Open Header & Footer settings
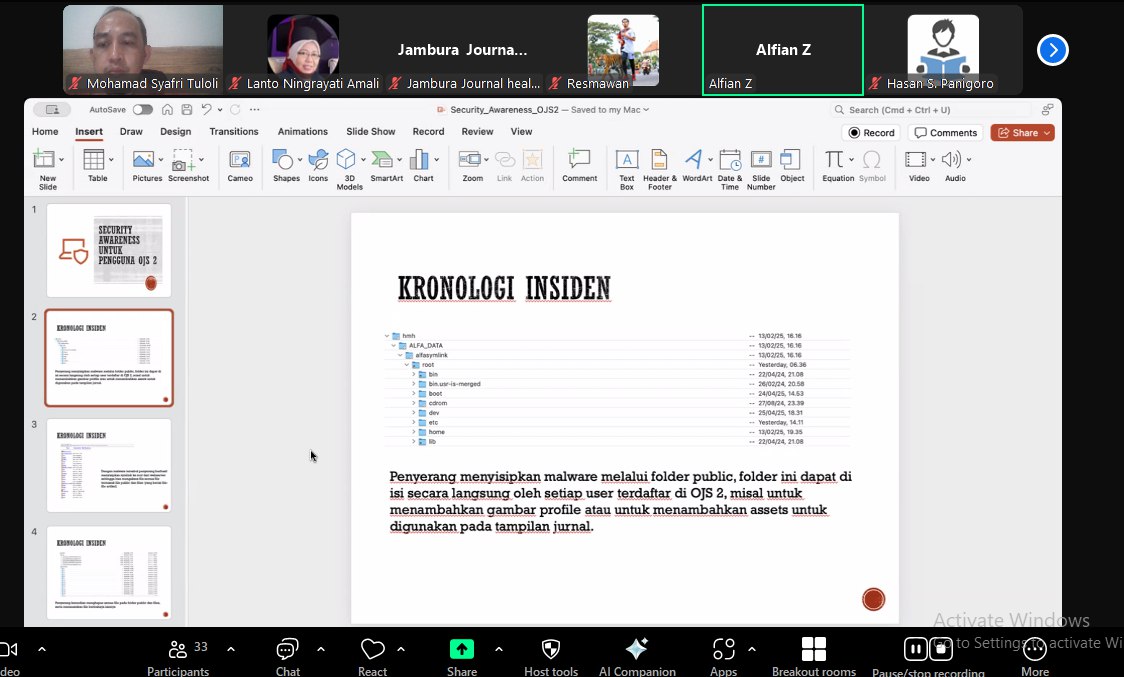The image size is (1124, 677). (659, 169)
